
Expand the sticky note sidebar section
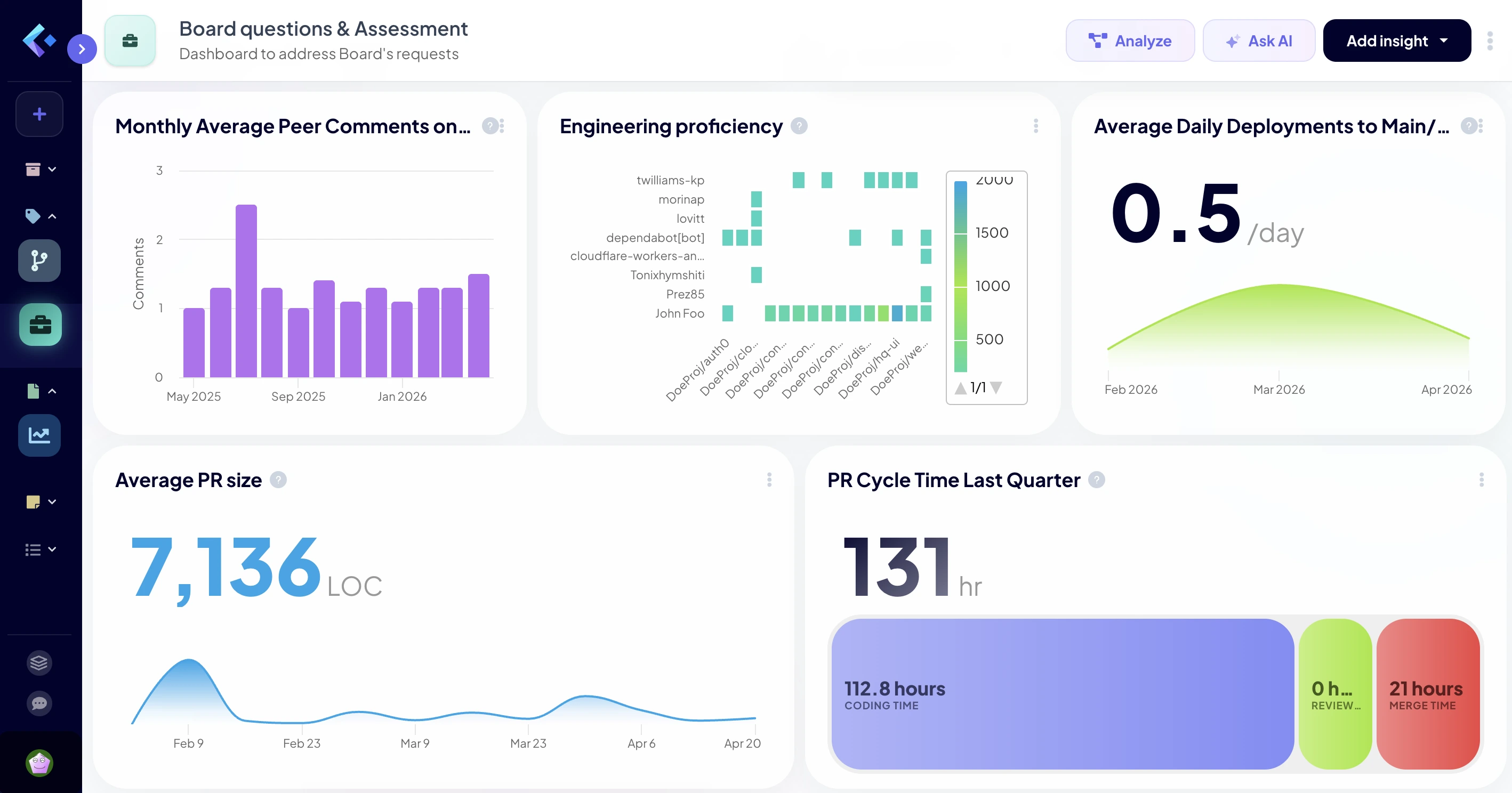point(40,502)
